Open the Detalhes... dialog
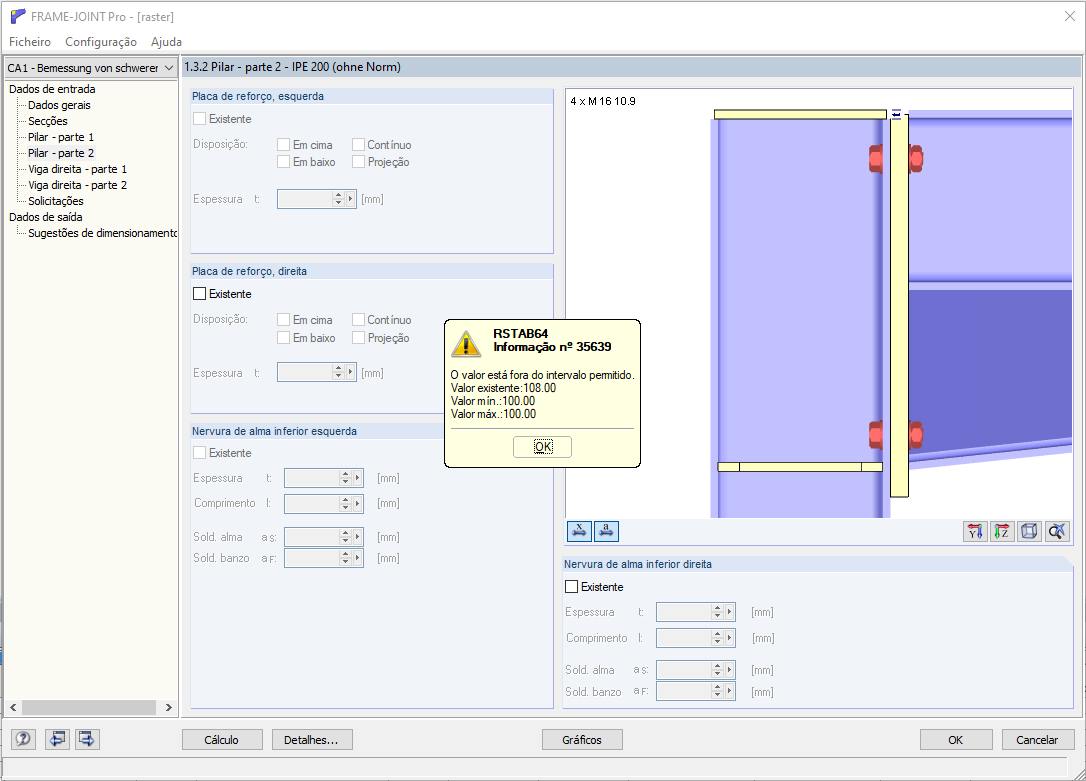 tap(312, 739)
